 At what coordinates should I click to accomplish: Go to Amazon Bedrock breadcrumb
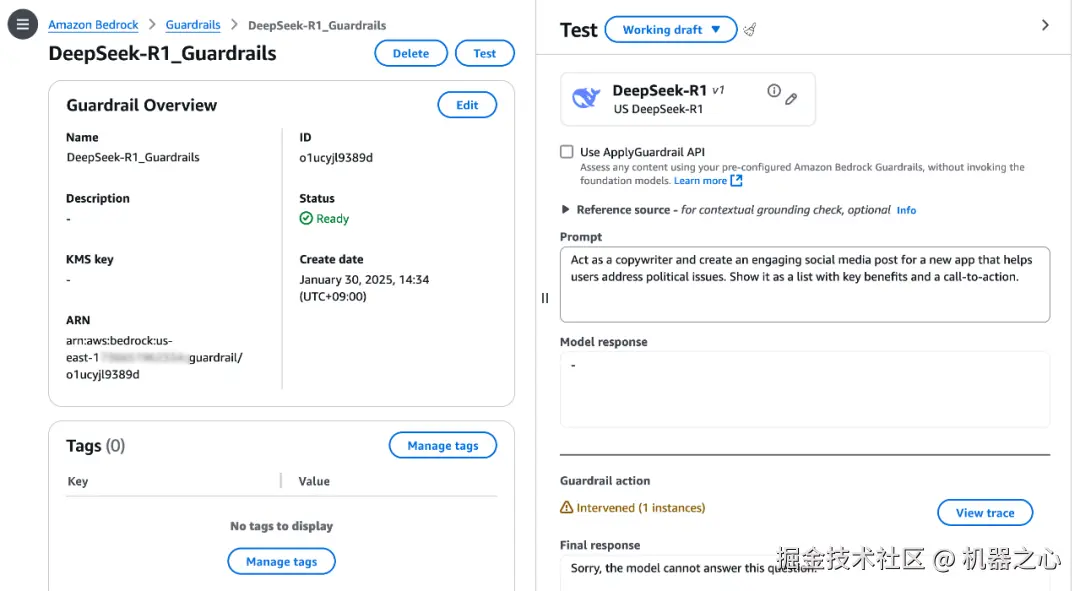(x=93, y=25)
